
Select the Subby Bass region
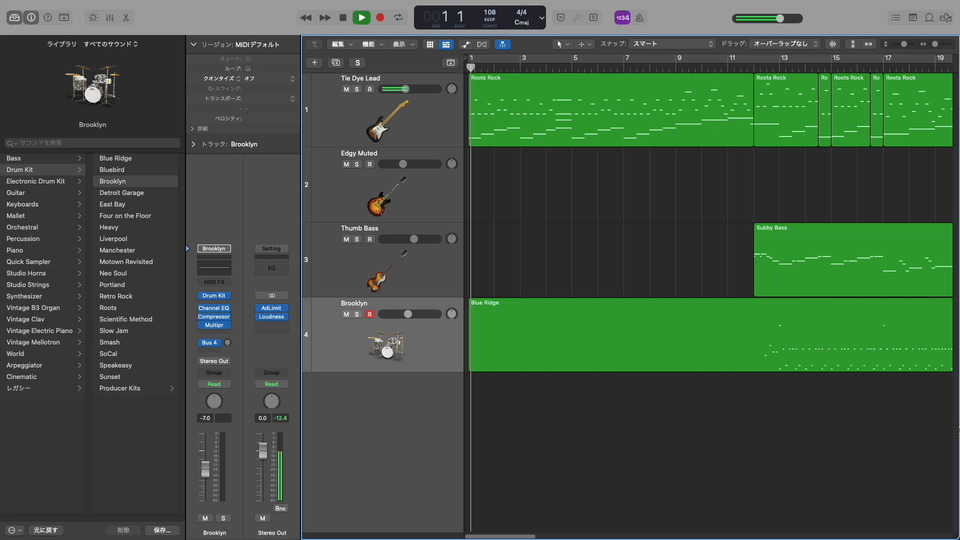point(853,260)
